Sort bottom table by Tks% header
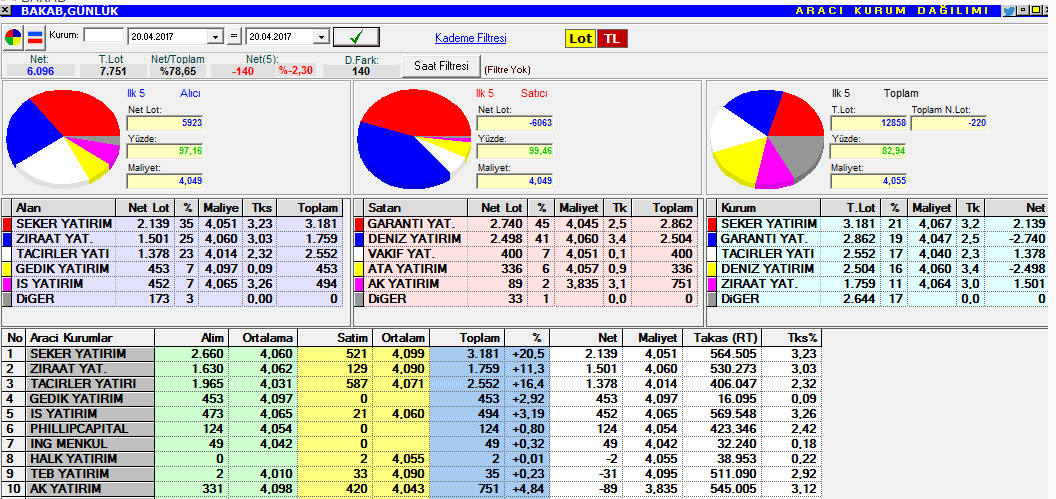Screen dimensions: 1056x499 [790, 338]
